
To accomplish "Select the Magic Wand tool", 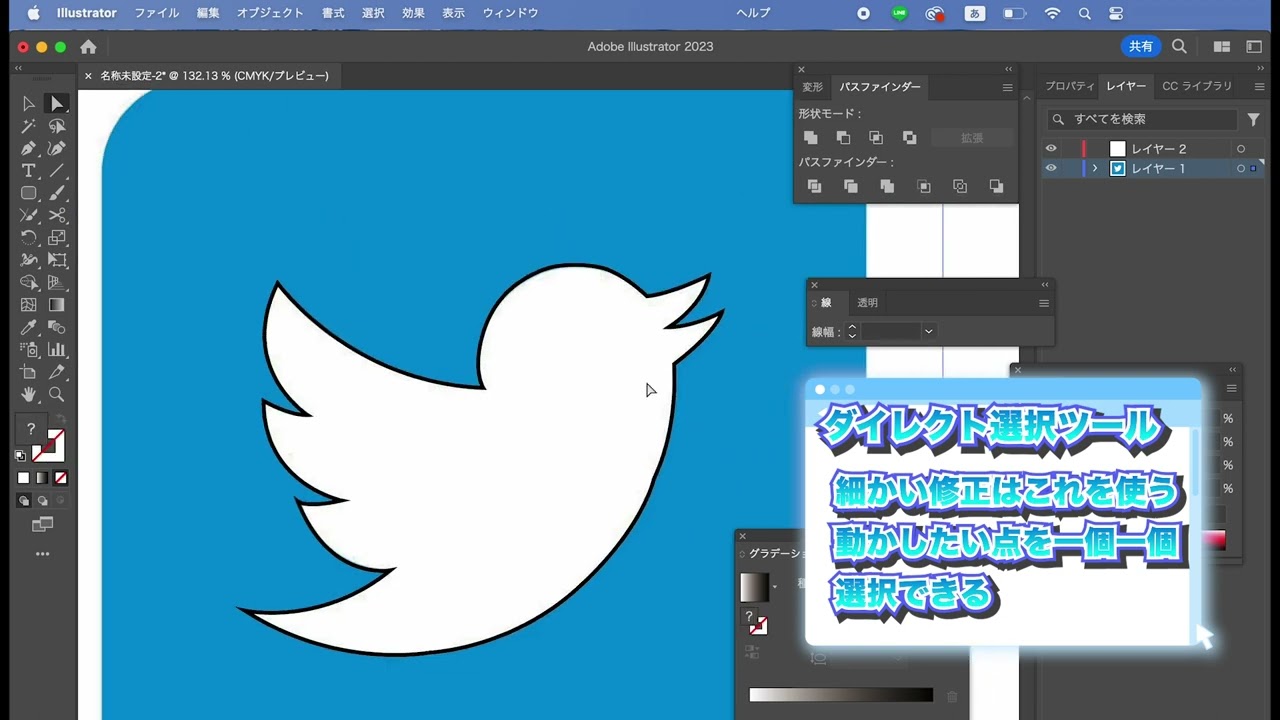I will point(29,126).
